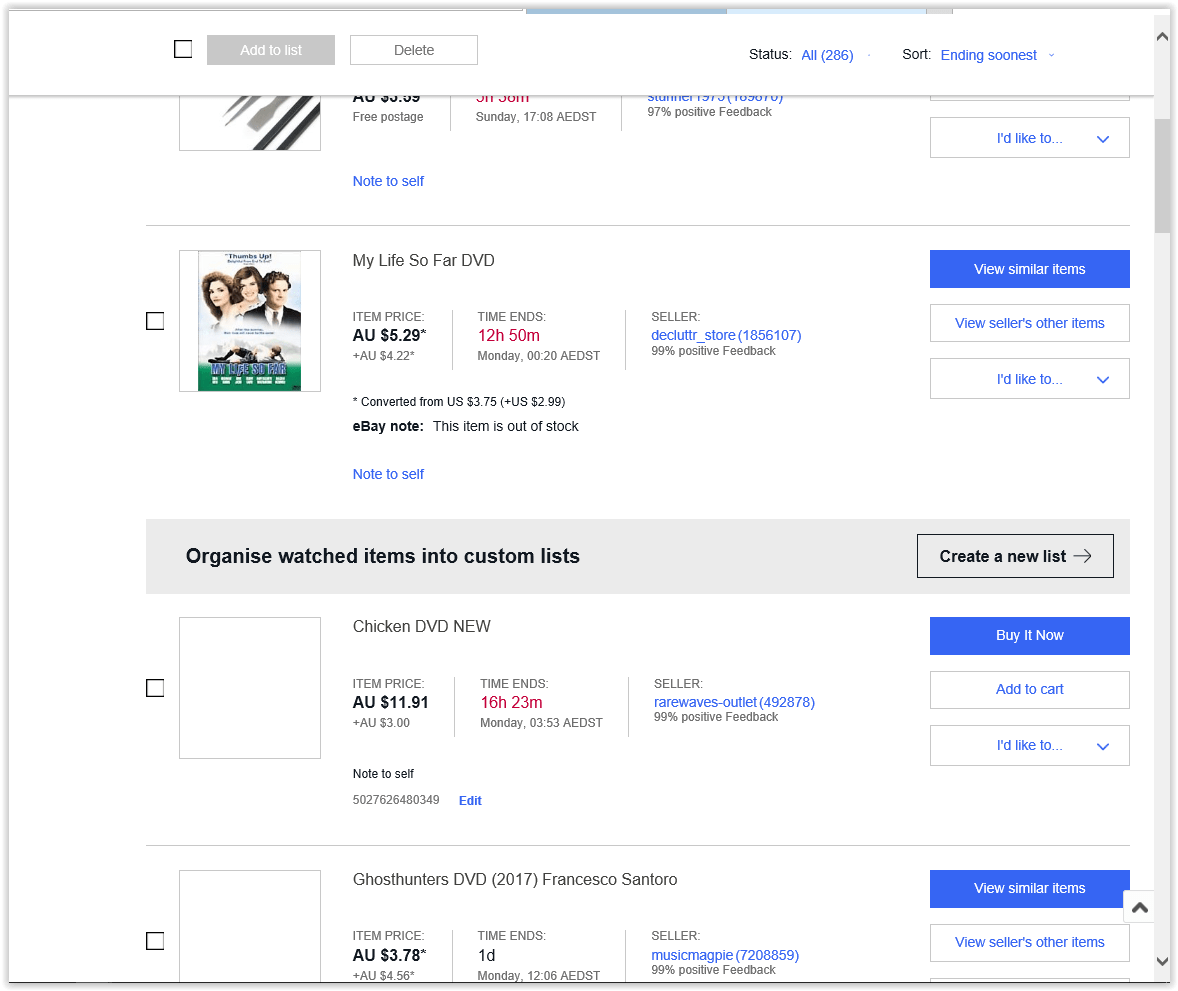Screen dimensions: 1178x991
Task: Open seller decluttr_store profile link
Action: pos(693,335)
